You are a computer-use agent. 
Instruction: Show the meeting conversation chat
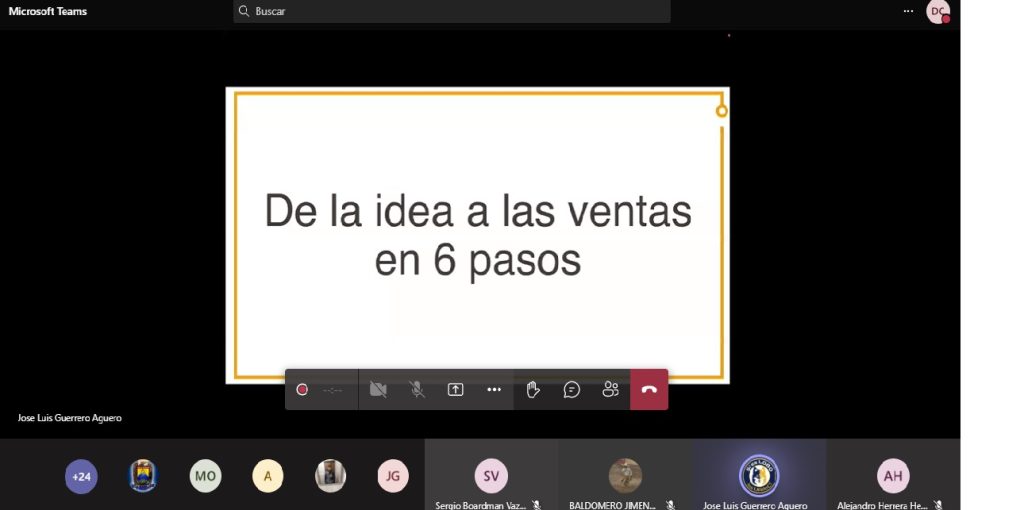point(572,390)
